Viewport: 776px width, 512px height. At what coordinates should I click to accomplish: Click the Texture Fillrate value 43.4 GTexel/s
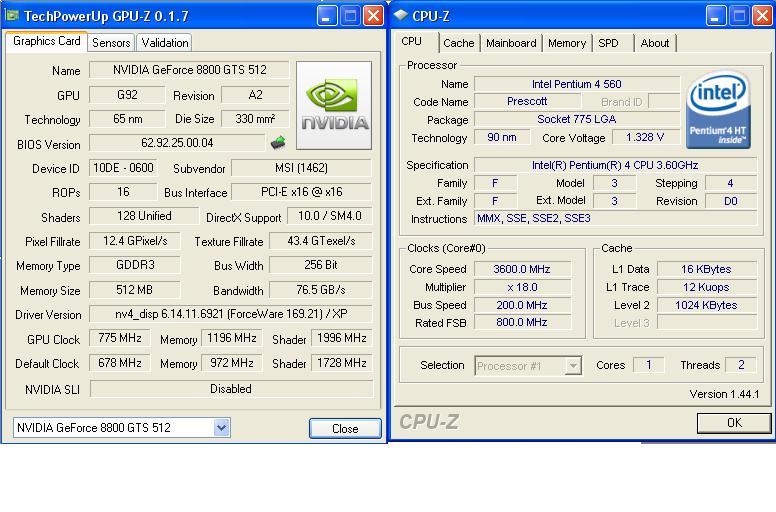(321, 241)
